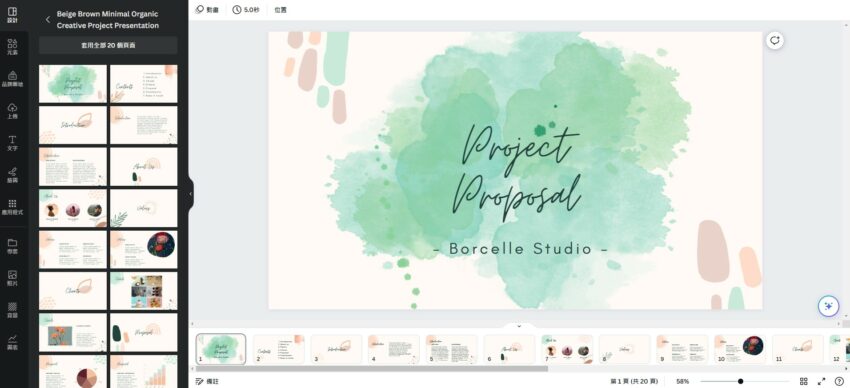
Task: Select page 9 thumbnail in filmstrip
Action: coord(682,348)
